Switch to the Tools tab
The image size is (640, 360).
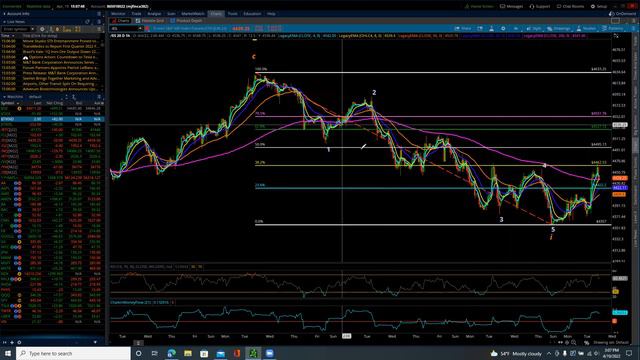(233, 13)
